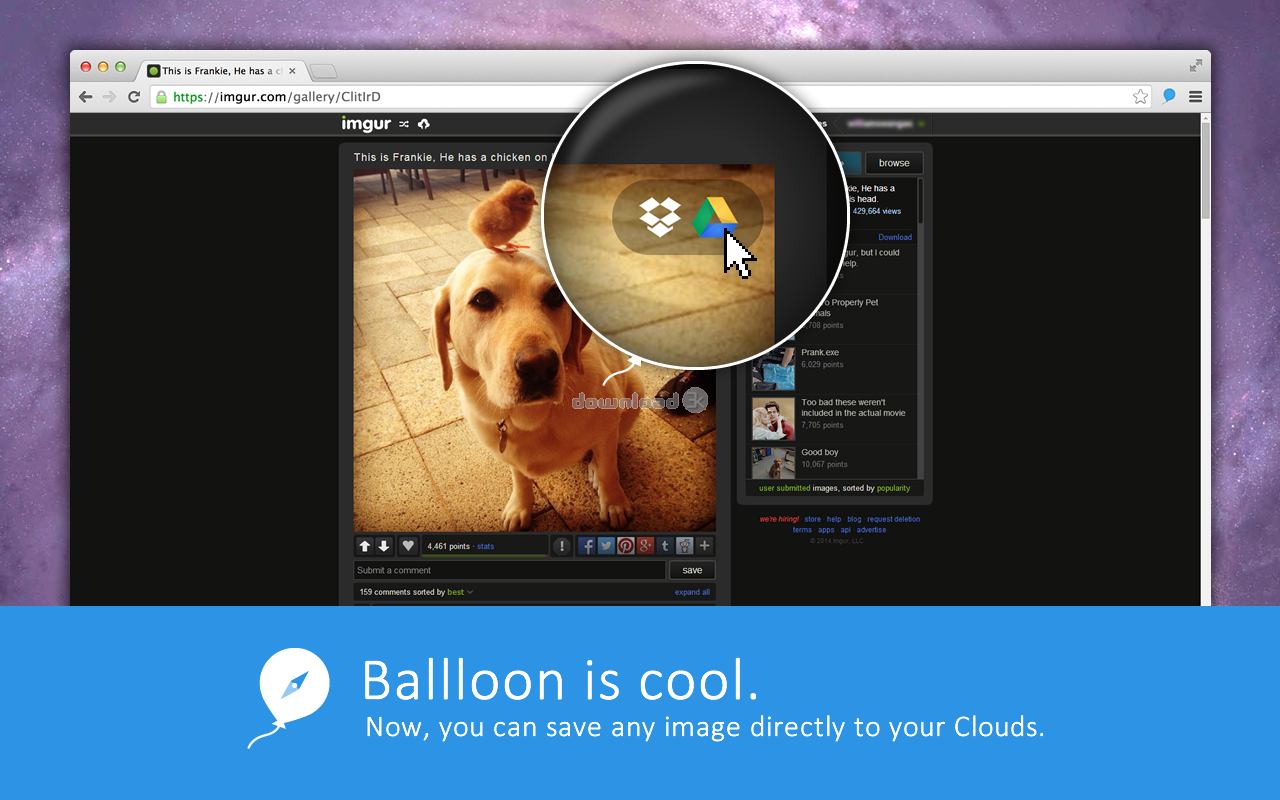Image resolution: width=1280 pixels, height=800 pixels.
Task: Click the upload cloud icon in imgur header
Action: (423, 124)
